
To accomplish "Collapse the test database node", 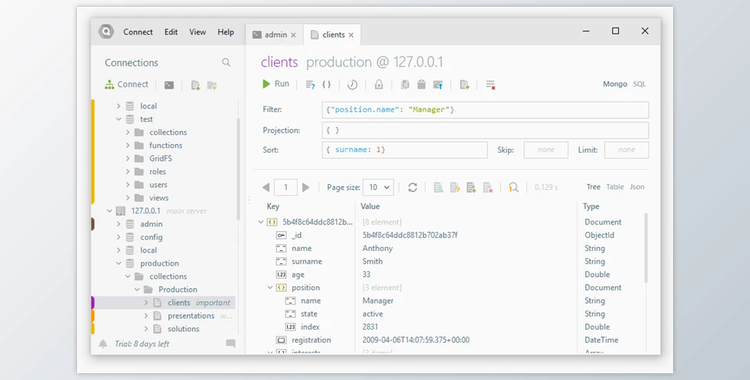I will coord(119,119).
